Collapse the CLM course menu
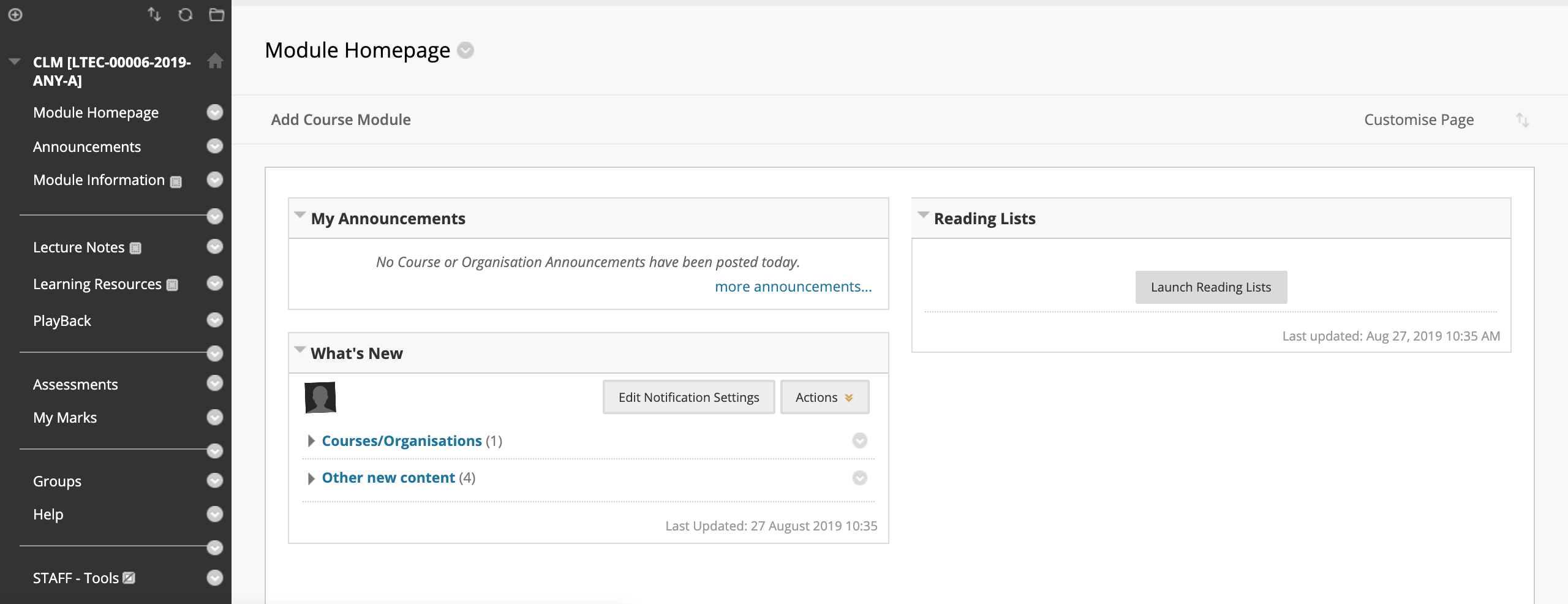Screen dimensions: 1568x604 click(x=15, y=62)
